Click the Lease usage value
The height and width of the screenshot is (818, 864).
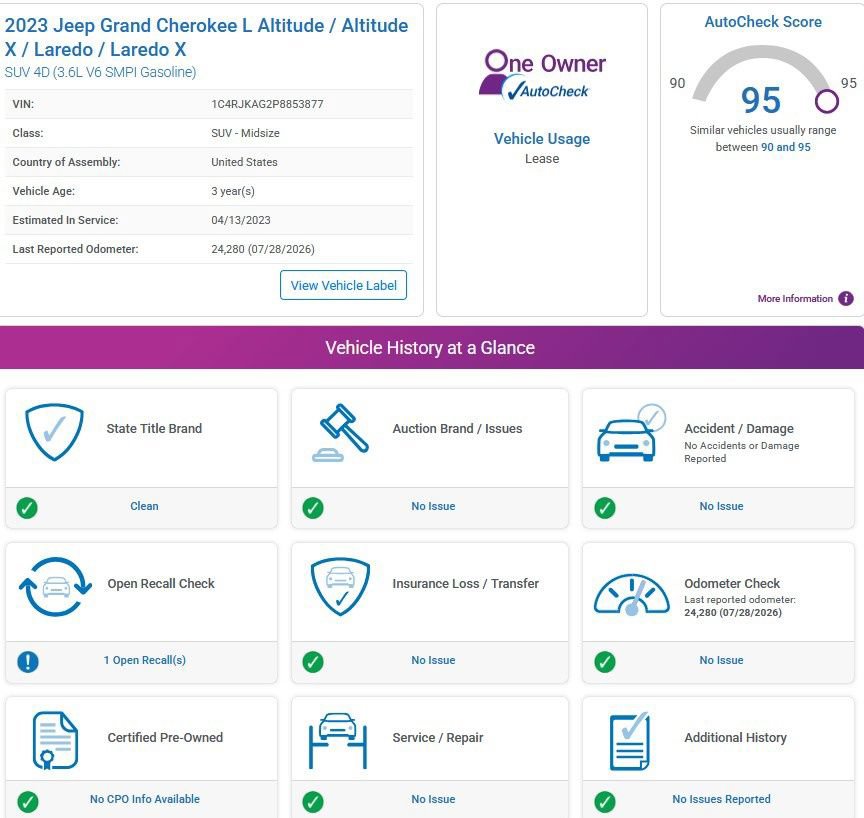pos(542,159)
